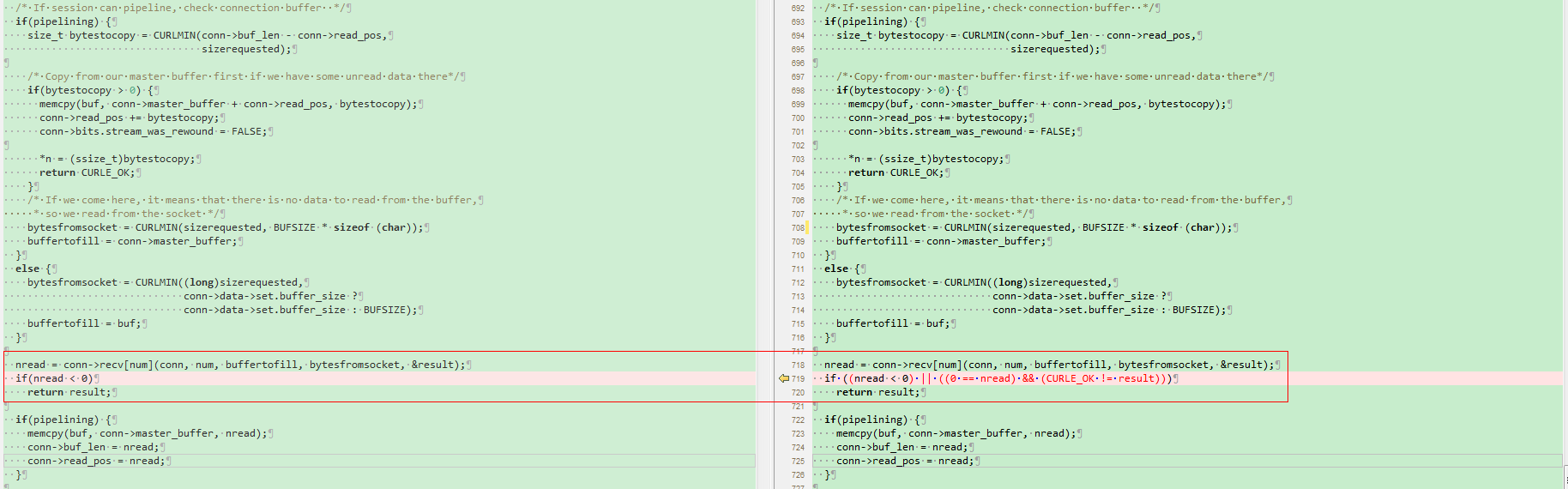Click 'buffertofill = buf;' in left pane
The image size is (1568, 489).
coord(84,323)
